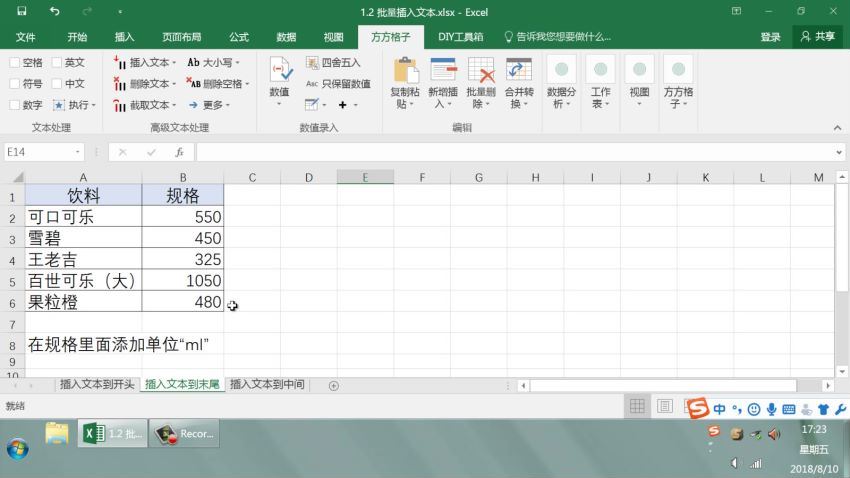Switch to page layout view in status bar

(x=665, y=406)
